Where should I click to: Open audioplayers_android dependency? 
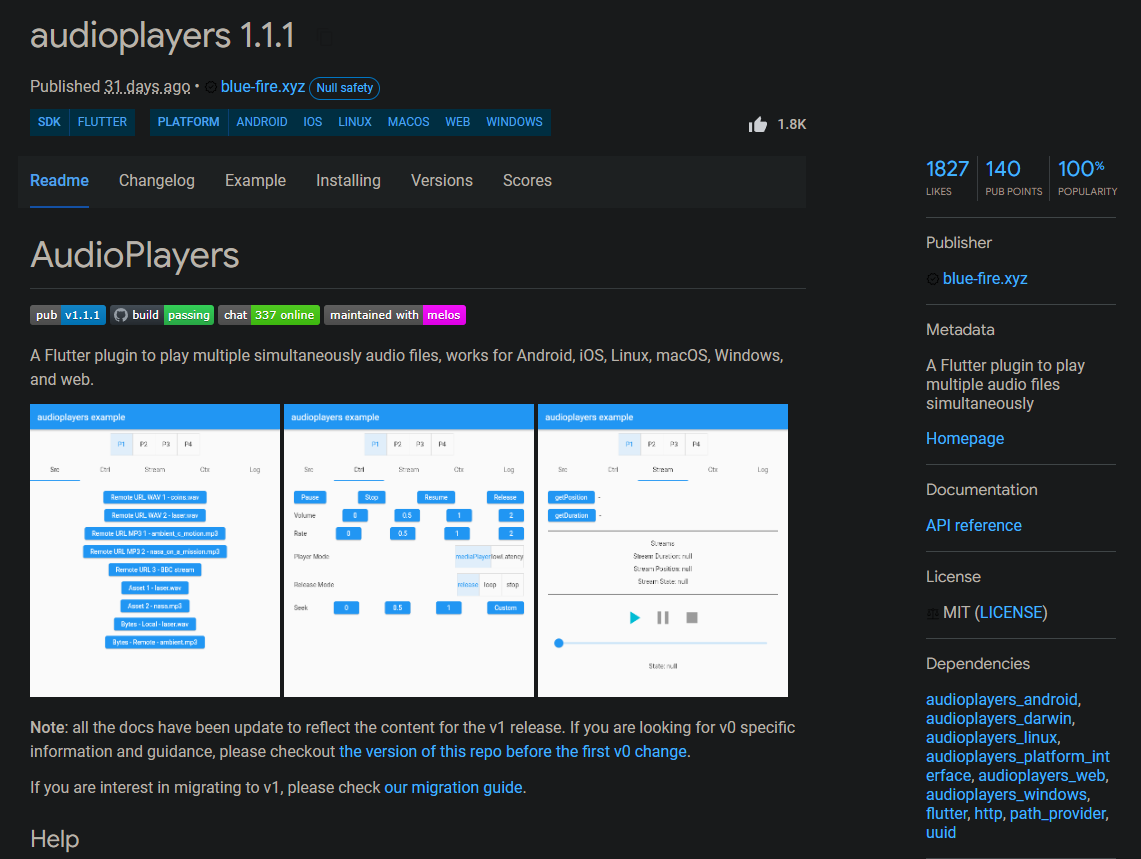click(x=1001, y=700)
